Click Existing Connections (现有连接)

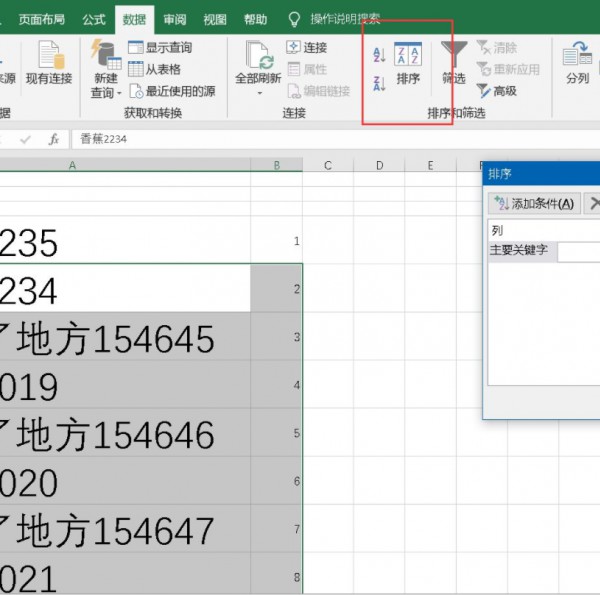49,63
